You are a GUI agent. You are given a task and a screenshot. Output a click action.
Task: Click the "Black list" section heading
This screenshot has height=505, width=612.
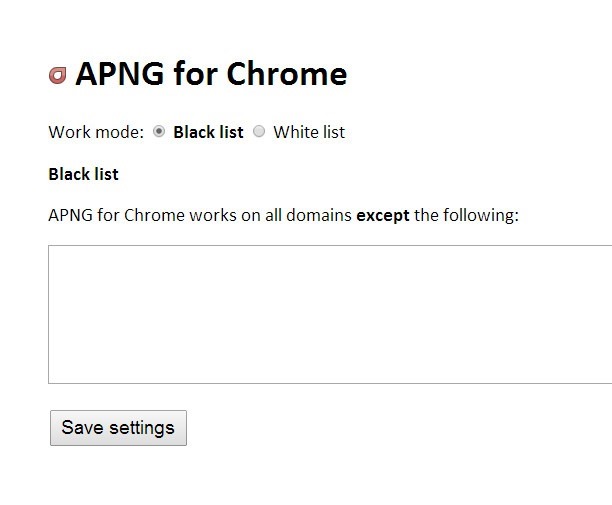83,174
